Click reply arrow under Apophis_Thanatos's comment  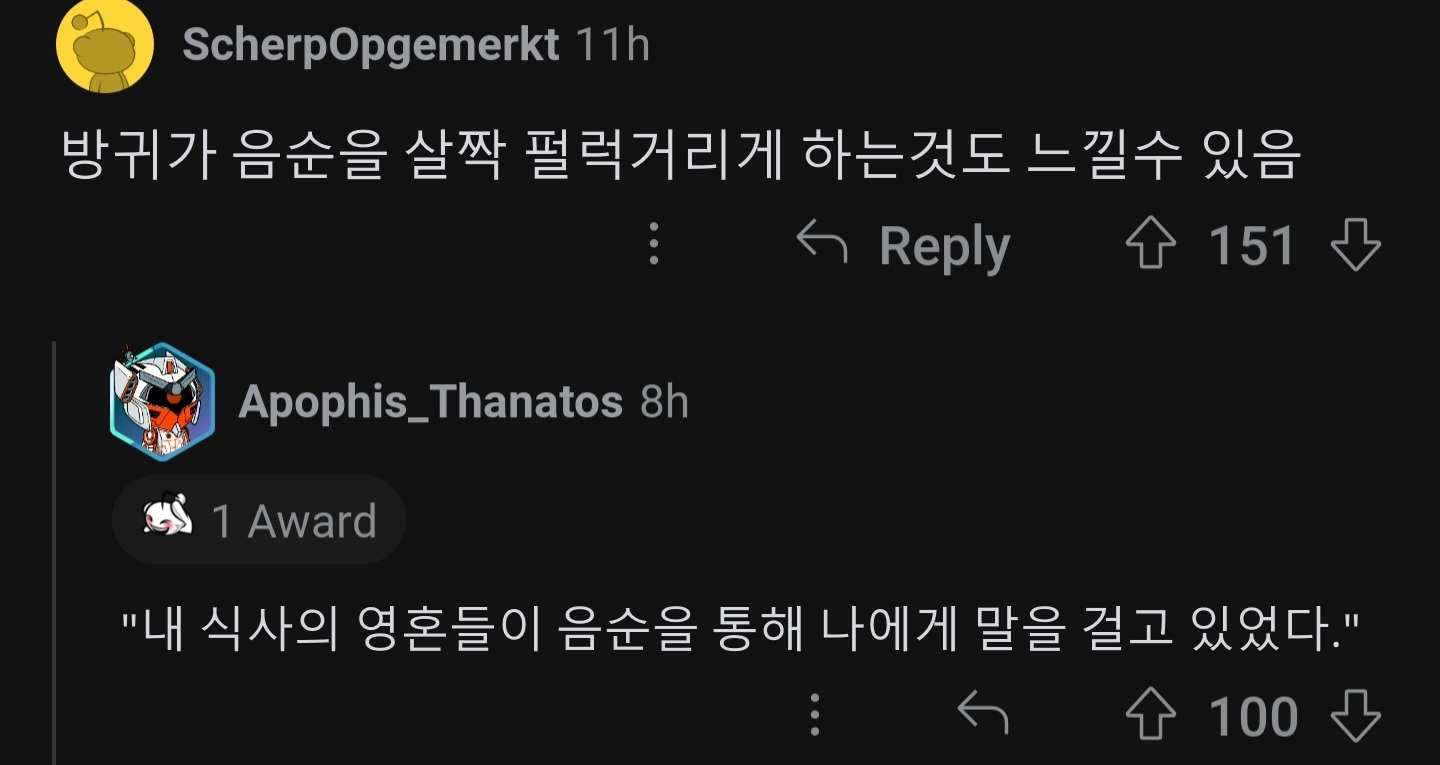pos(983,714)
